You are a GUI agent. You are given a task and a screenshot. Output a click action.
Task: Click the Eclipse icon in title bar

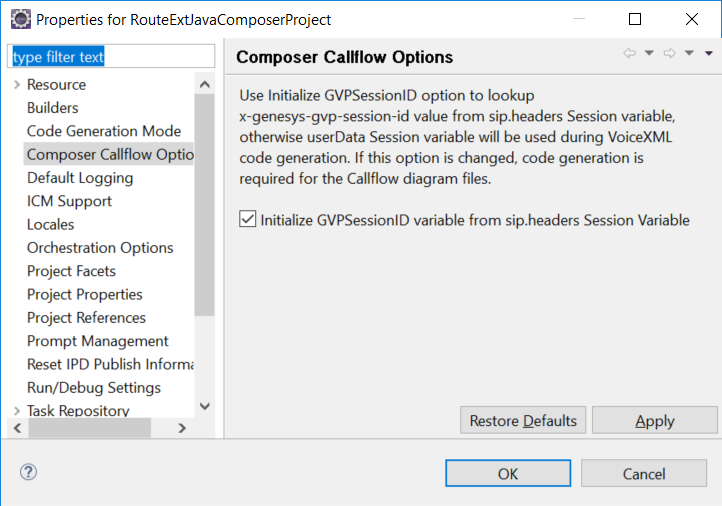pos(18,19)
